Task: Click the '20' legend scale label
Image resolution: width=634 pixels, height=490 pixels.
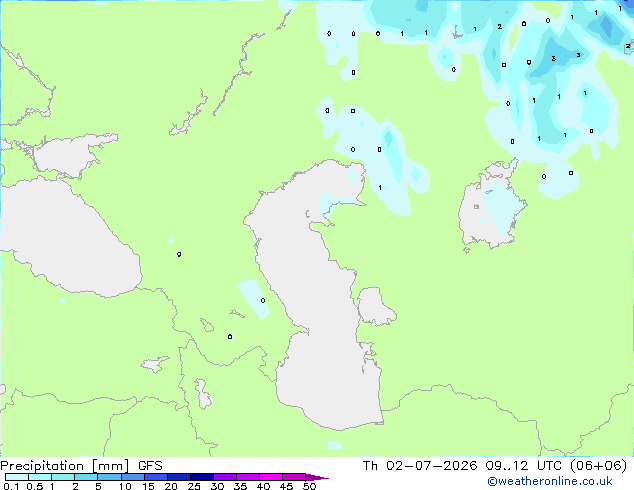Action: click(x=171, y=486)
